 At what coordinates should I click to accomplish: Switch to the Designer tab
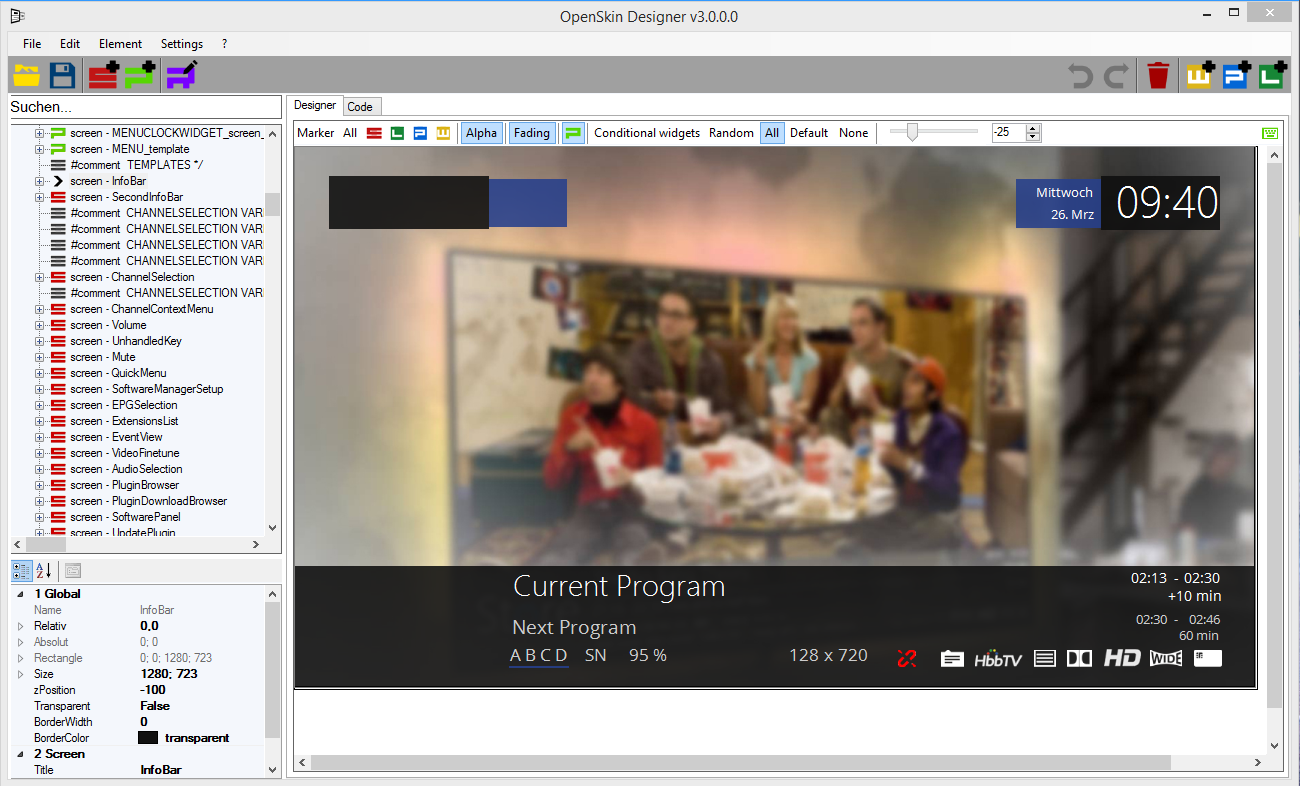[315, 105]
